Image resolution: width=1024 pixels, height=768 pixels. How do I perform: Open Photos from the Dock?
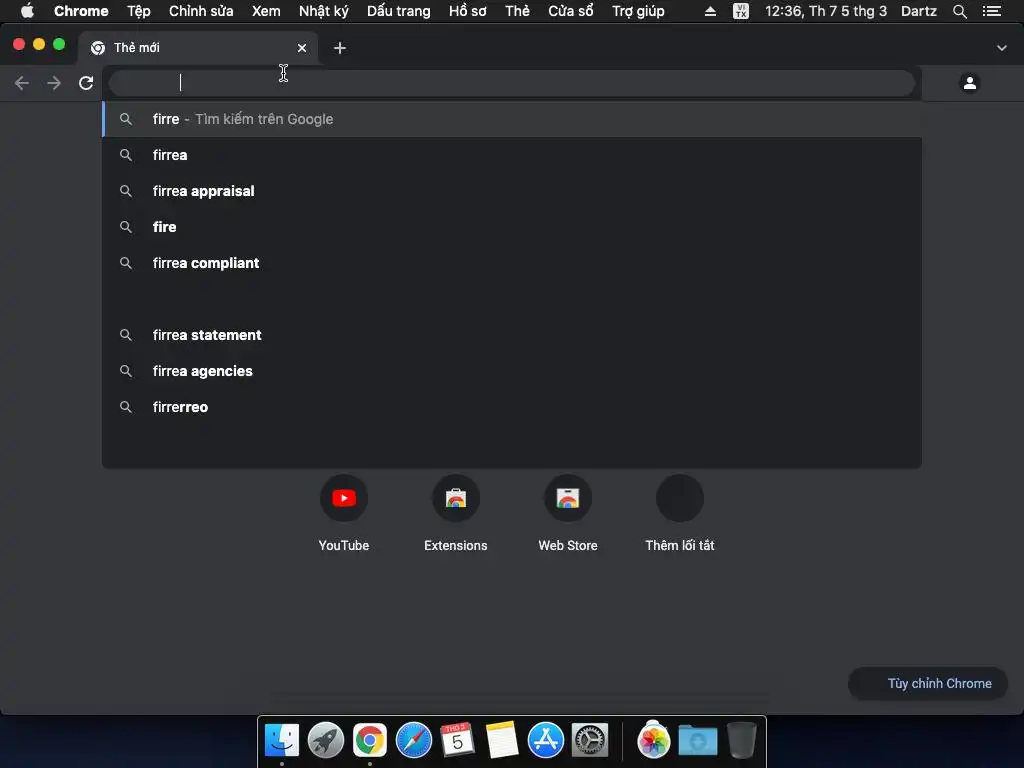[x=654, y=740]
